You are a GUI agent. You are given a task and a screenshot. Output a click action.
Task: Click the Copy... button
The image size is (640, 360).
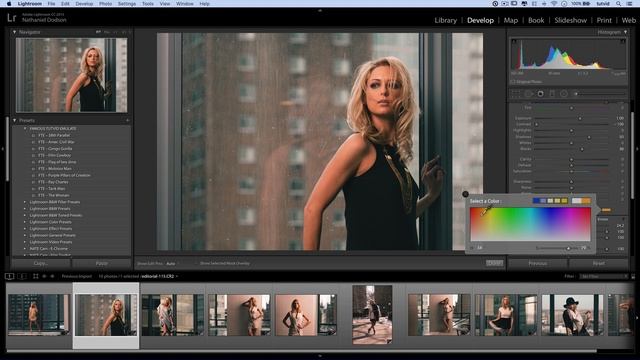pos(41,263)
